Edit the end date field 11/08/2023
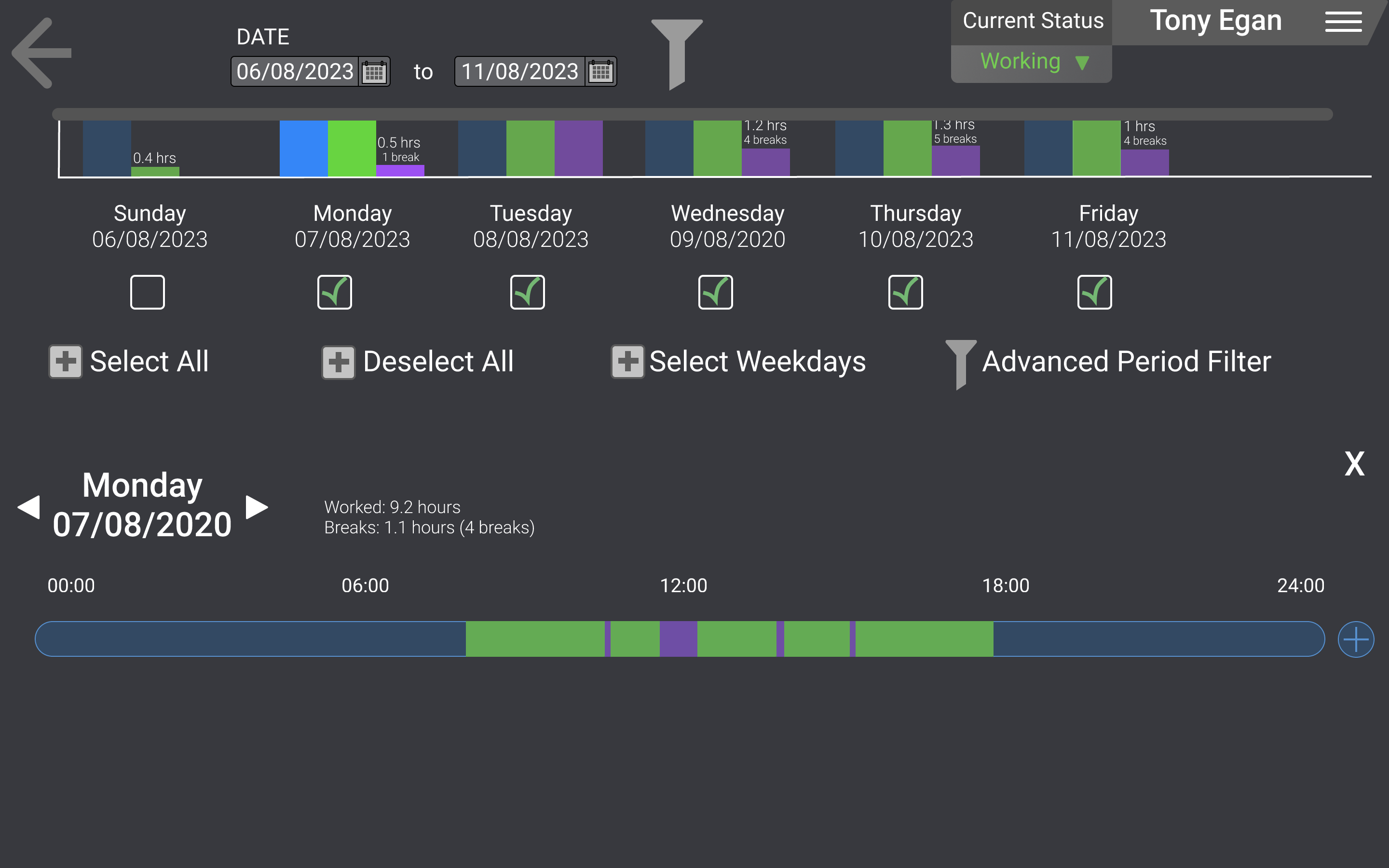The image size is (1389, 868). coord(519,72)
